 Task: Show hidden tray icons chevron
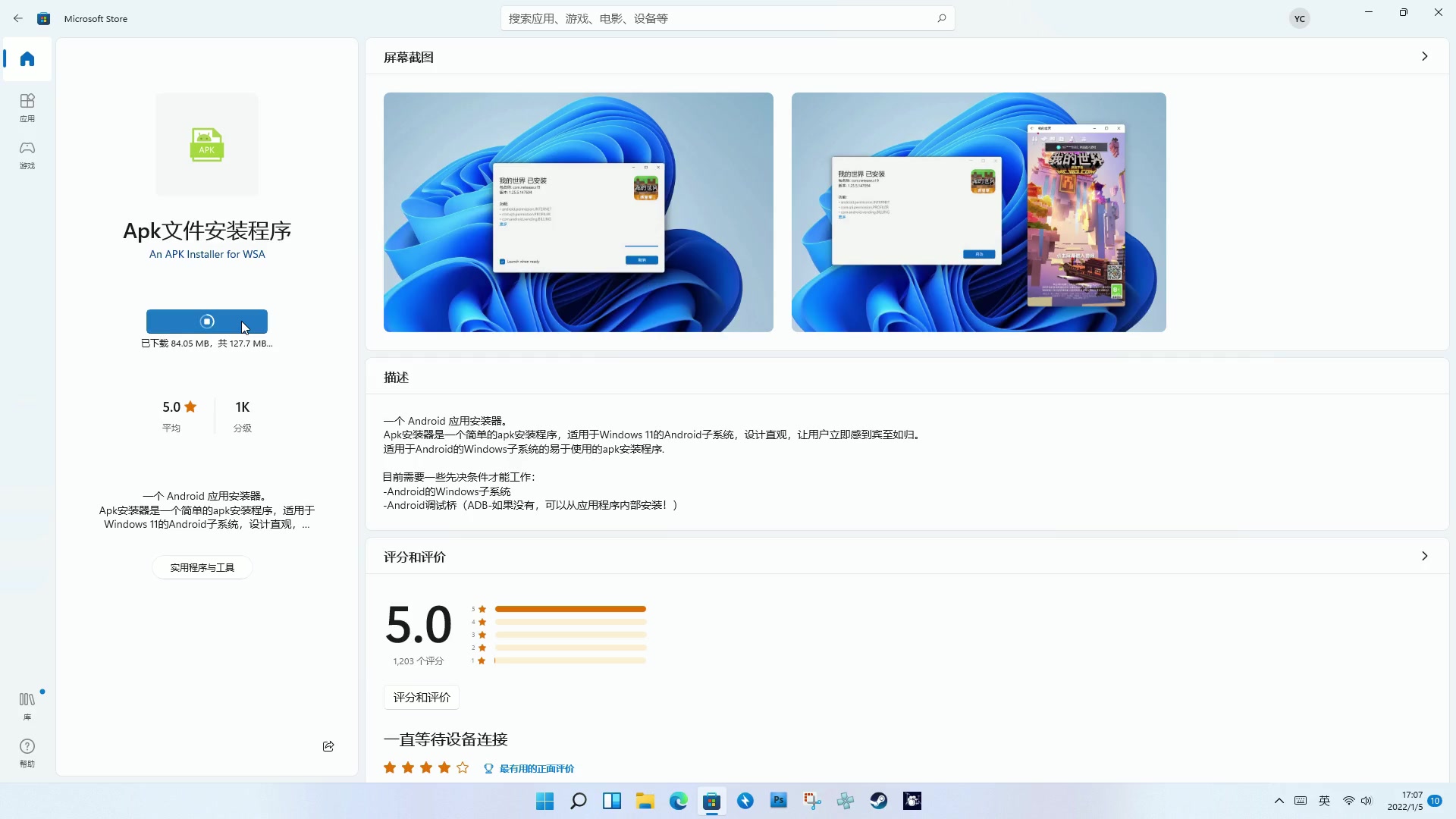[1279, 801]
